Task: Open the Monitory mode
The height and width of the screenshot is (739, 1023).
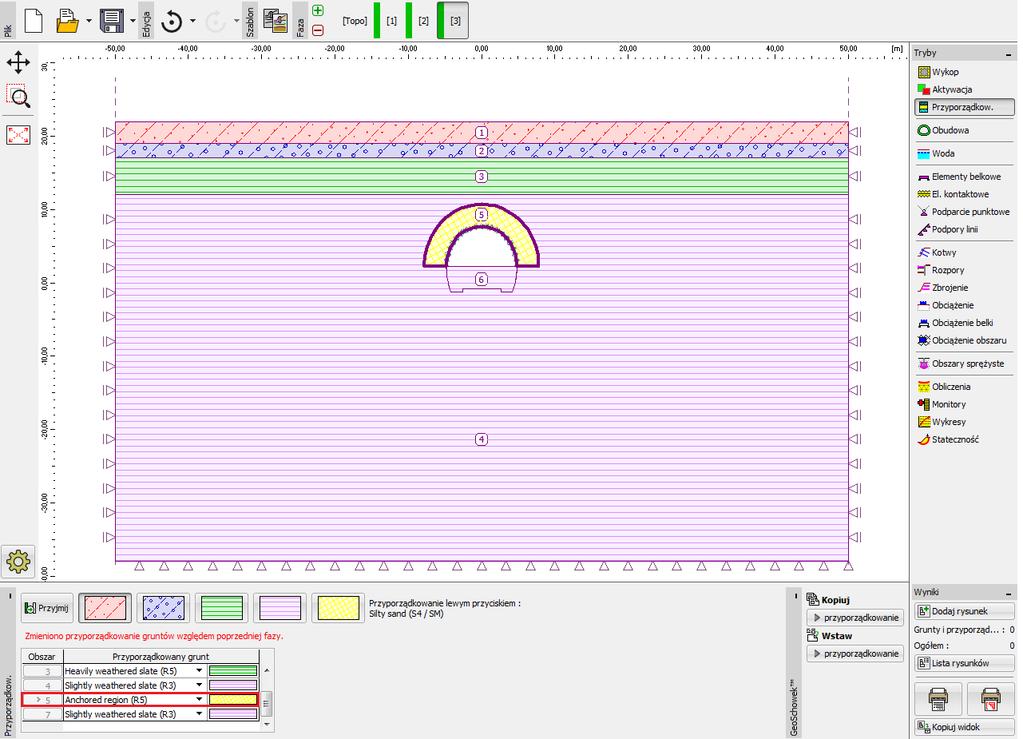Action: click(x=949, y=404)
